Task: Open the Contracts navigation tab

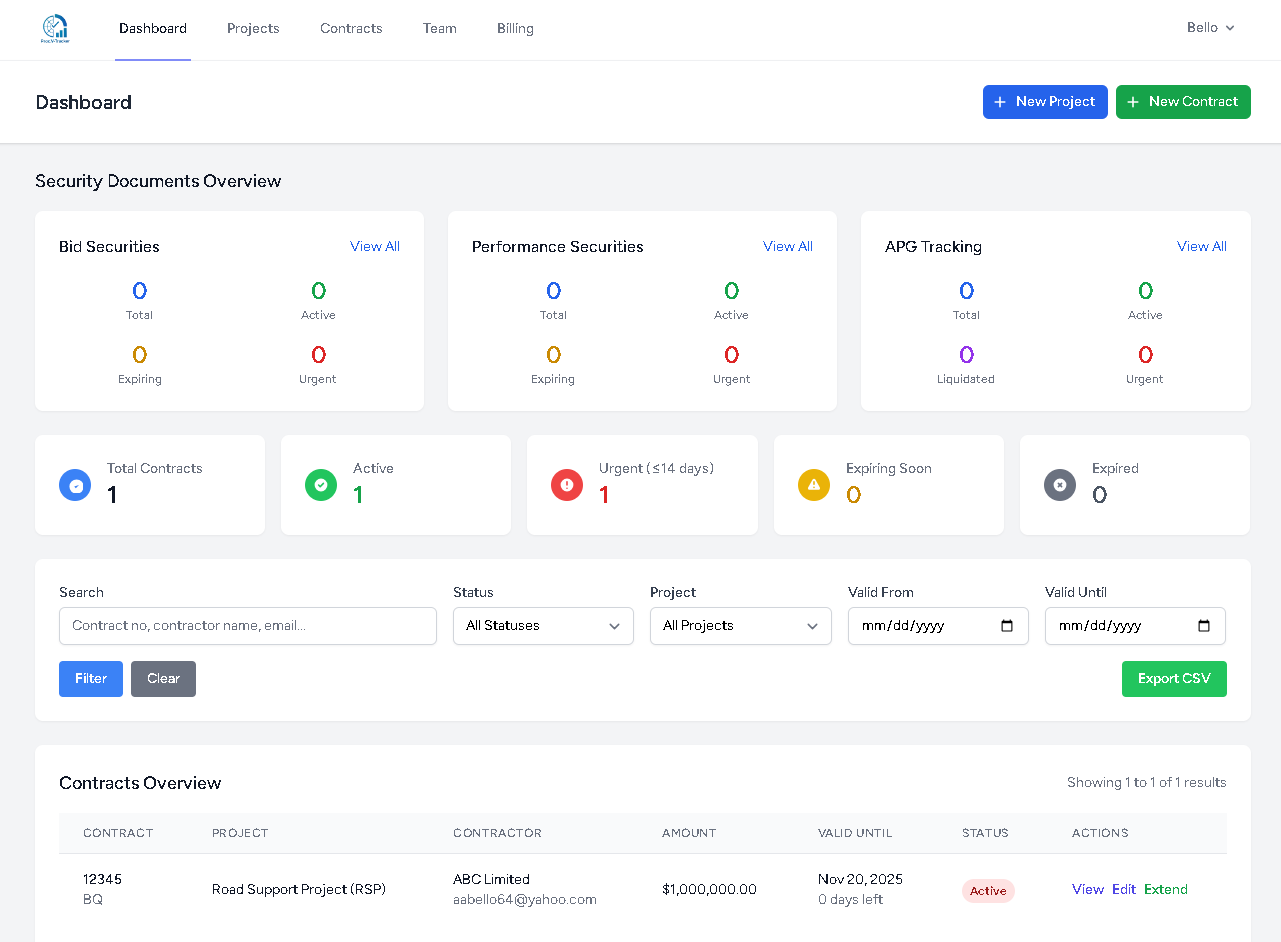Action: pyautogui.click(x=351, y=29)
